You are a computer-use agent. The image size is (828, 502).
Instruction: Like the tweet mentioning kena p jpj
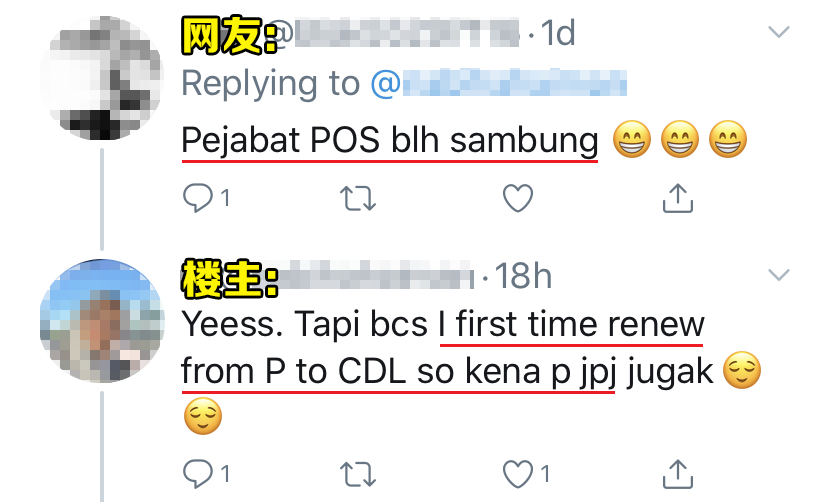coord(518,474)
